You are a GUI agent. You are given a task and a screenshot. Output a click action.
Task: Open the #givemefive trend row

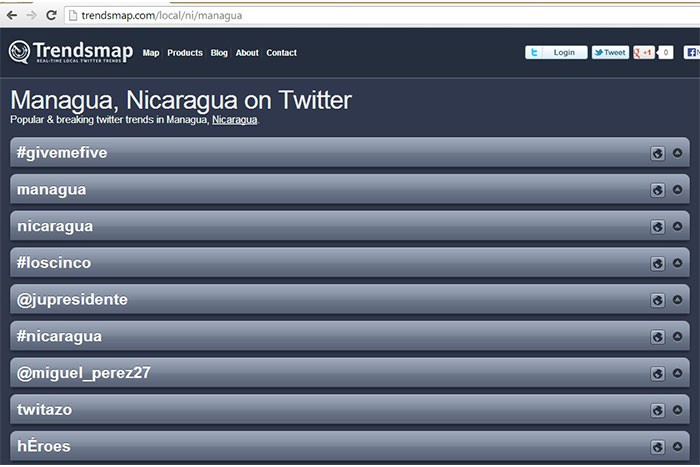pyautogui.click(x=350, y=153)
